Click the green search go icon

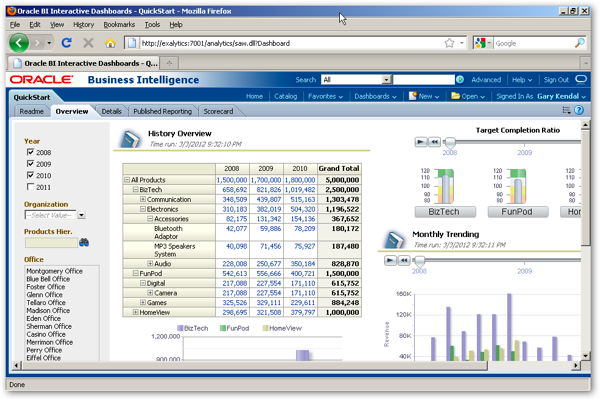pyautogui.click(x=460, y=80)
